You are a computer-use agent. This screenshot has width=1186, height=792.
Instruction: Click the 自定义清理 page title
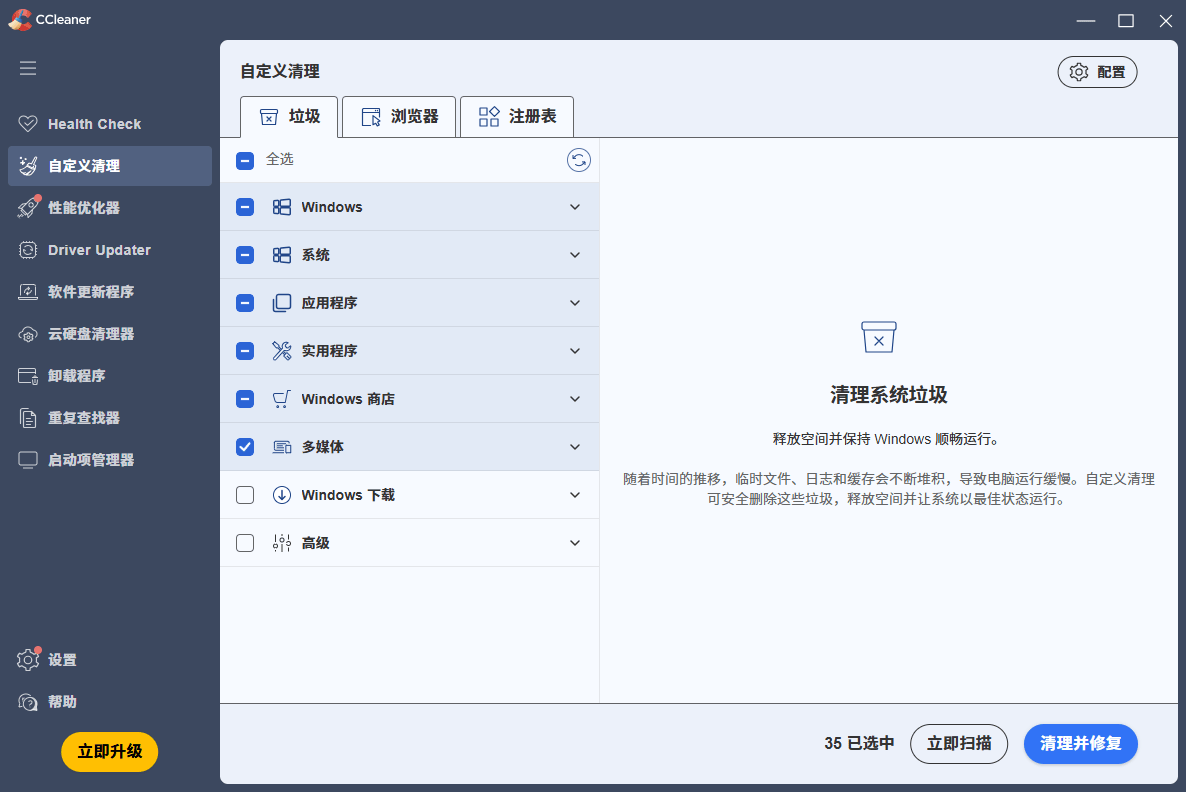pyautogui.click(x=280, y=71)
